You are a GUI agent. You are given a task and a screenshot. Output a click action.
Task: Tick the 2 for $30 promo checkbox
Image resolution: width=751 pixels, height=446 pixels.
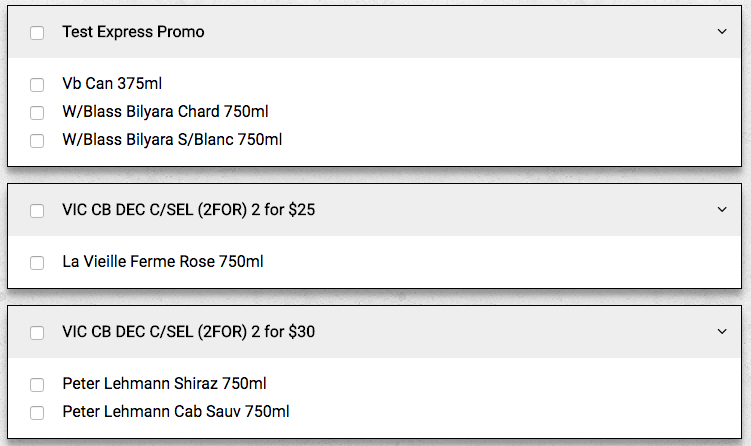tap(37, 332)
